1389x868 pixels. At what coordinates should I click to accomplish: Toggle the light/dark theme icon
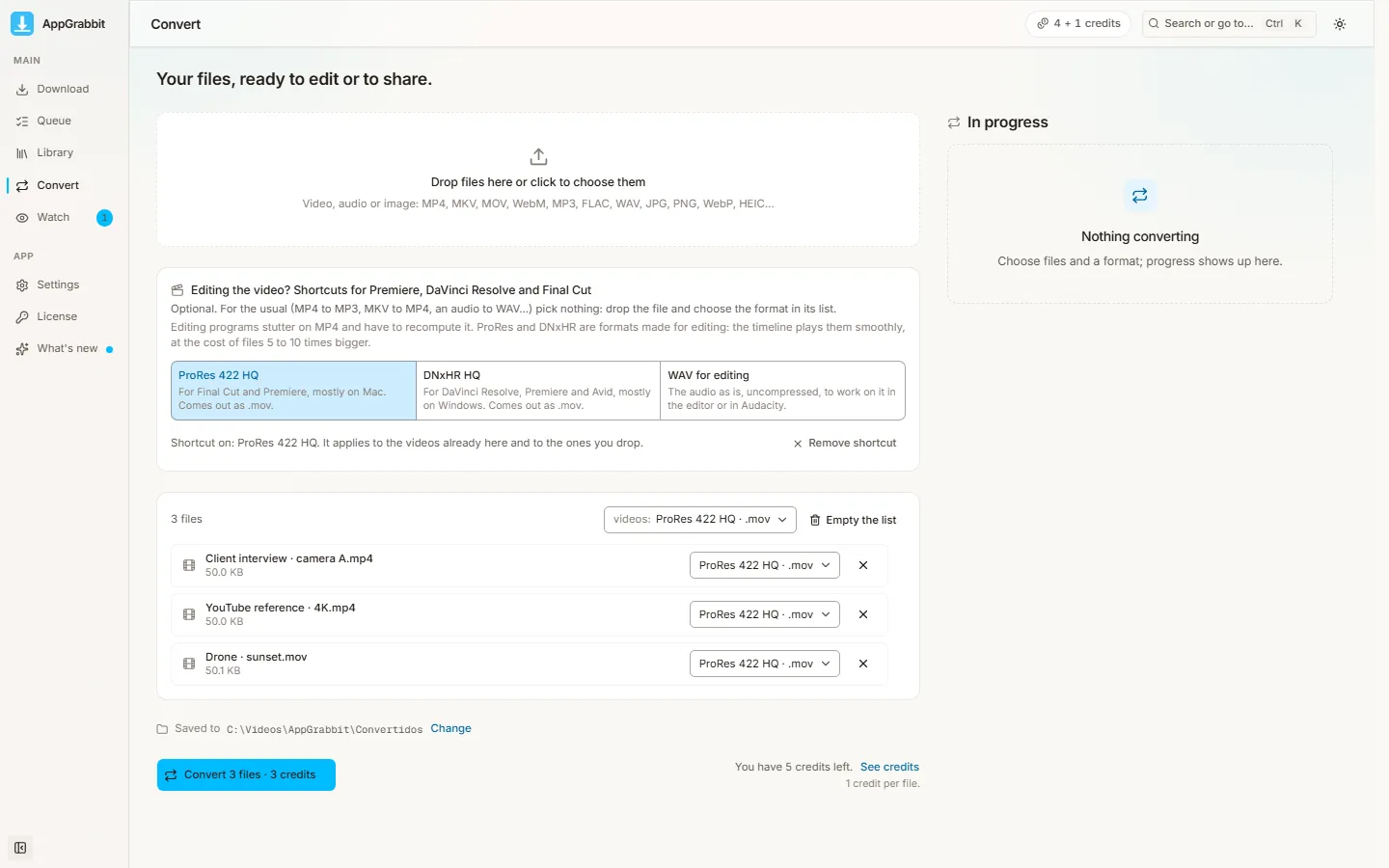[1340, 24]
